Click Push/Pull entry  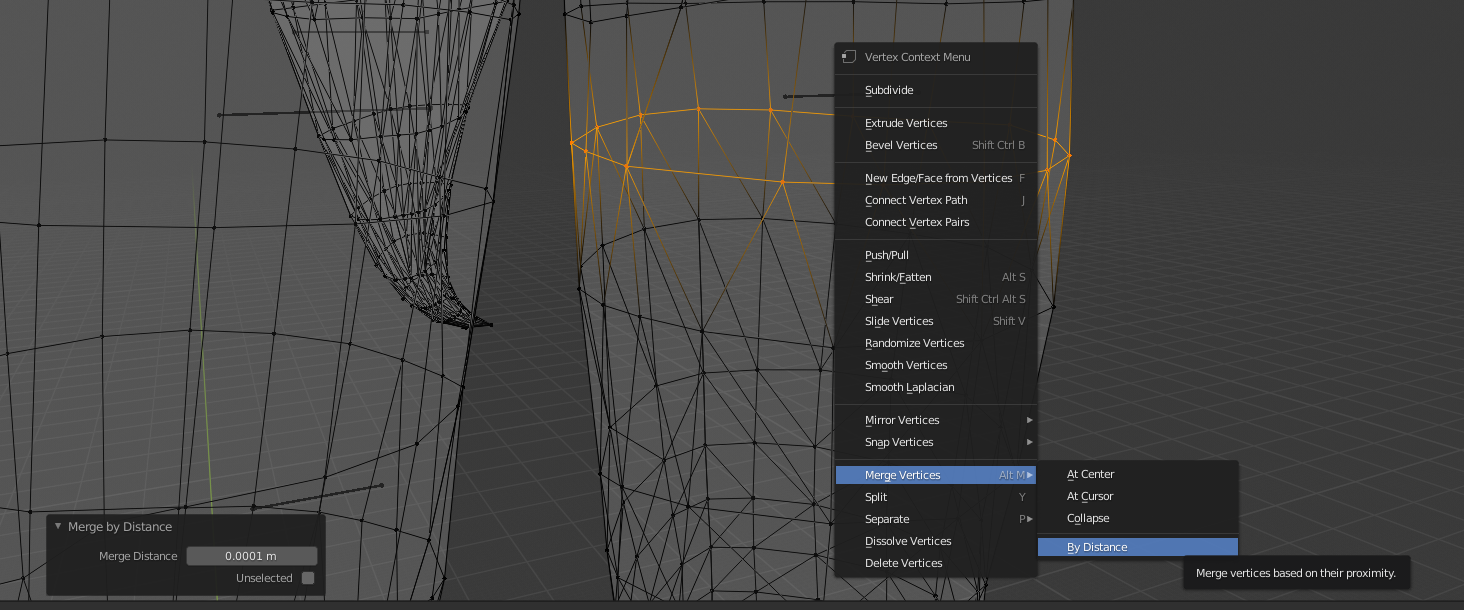point(936,255)
